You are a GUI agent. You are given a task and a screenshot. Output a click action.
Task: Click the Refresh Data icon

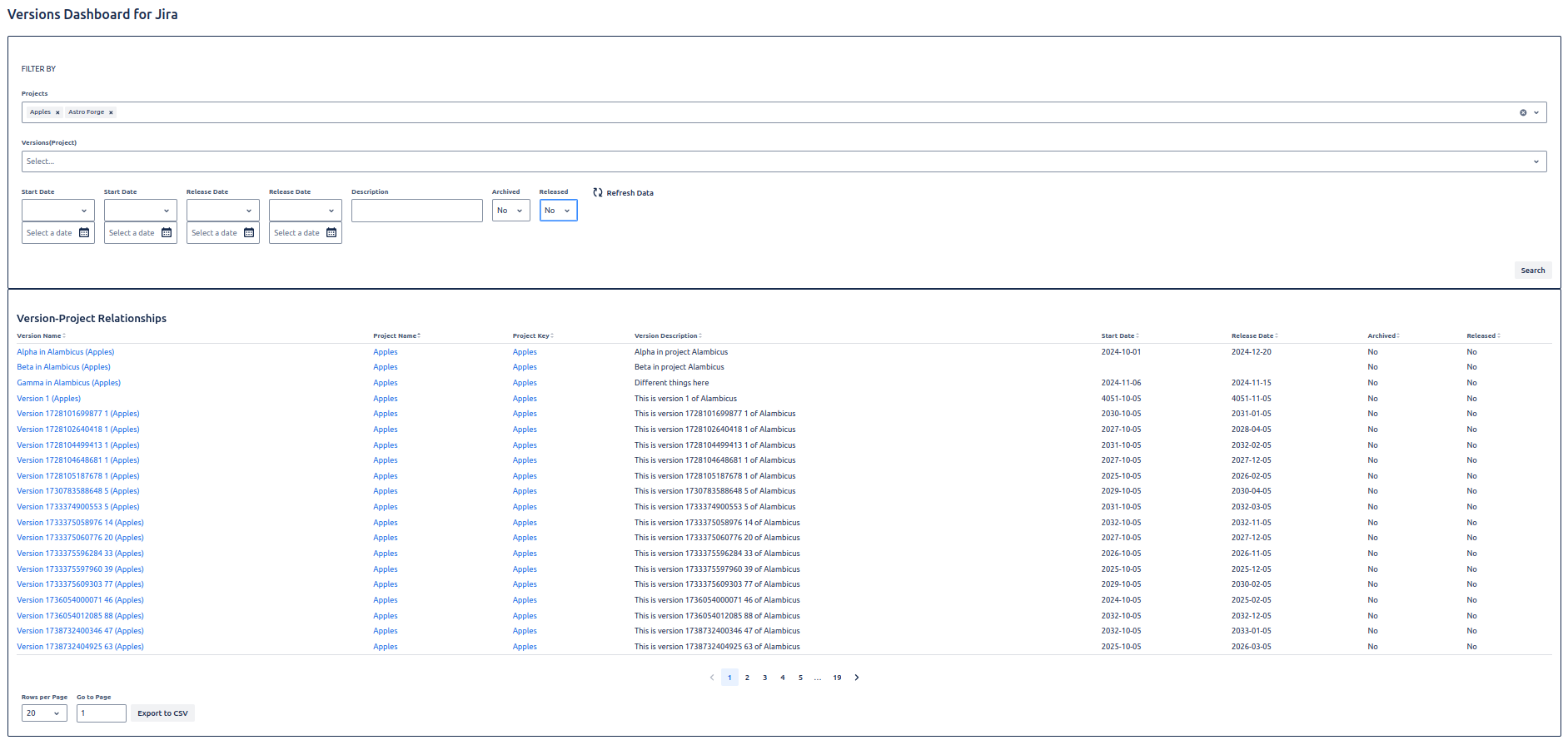[x=598, y=192]
